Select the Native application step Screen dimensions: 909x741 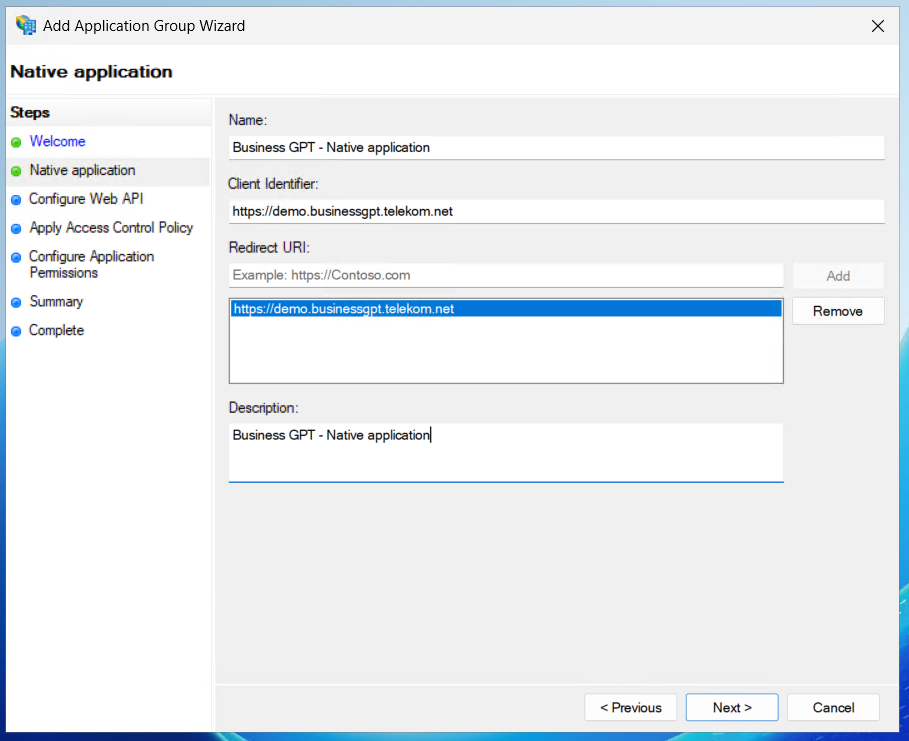pyautogui.click(x=82, y=170)
